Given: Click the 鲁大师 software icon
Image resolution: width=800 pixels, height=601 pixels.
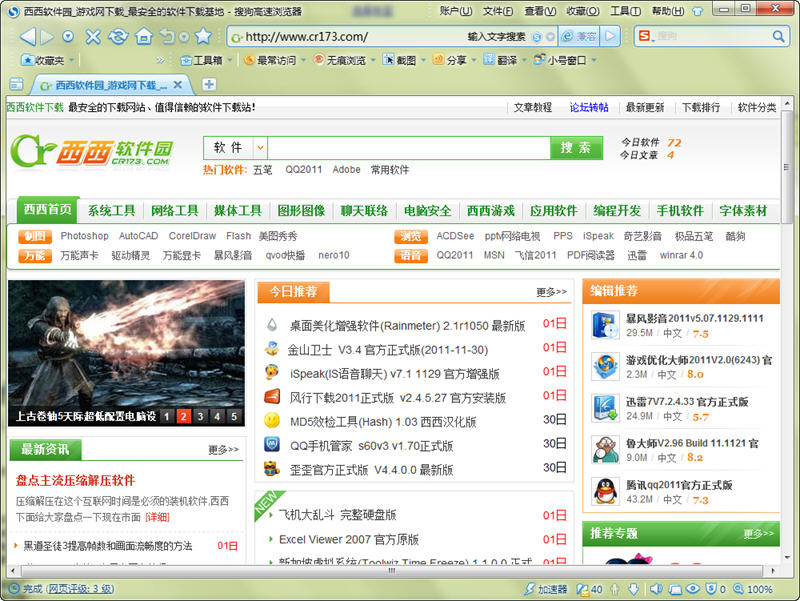Looking at the screenshot, I should (x=606, y=449).
